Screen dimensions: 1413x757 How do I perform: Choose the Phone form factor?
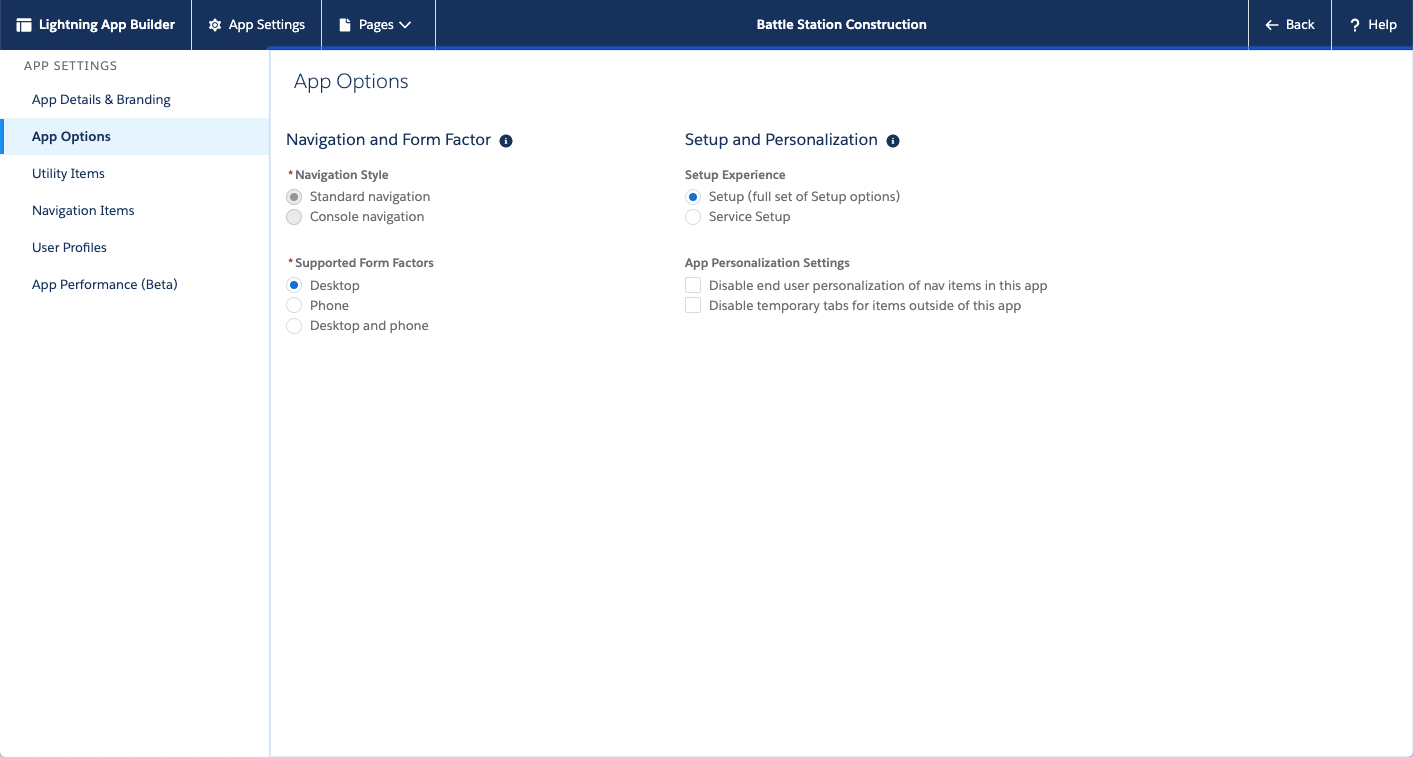click(294, 305)
